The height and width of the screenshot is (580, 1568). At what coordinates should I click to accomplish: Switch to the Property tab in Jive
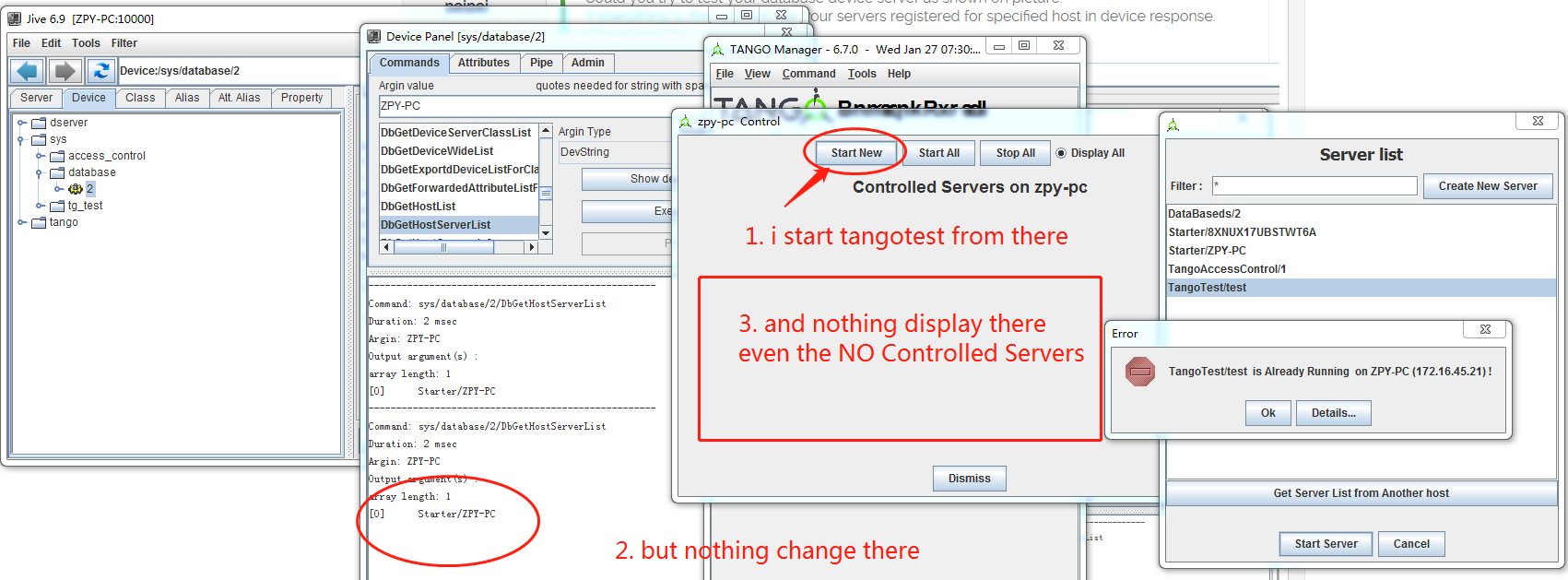click(302, 98)
